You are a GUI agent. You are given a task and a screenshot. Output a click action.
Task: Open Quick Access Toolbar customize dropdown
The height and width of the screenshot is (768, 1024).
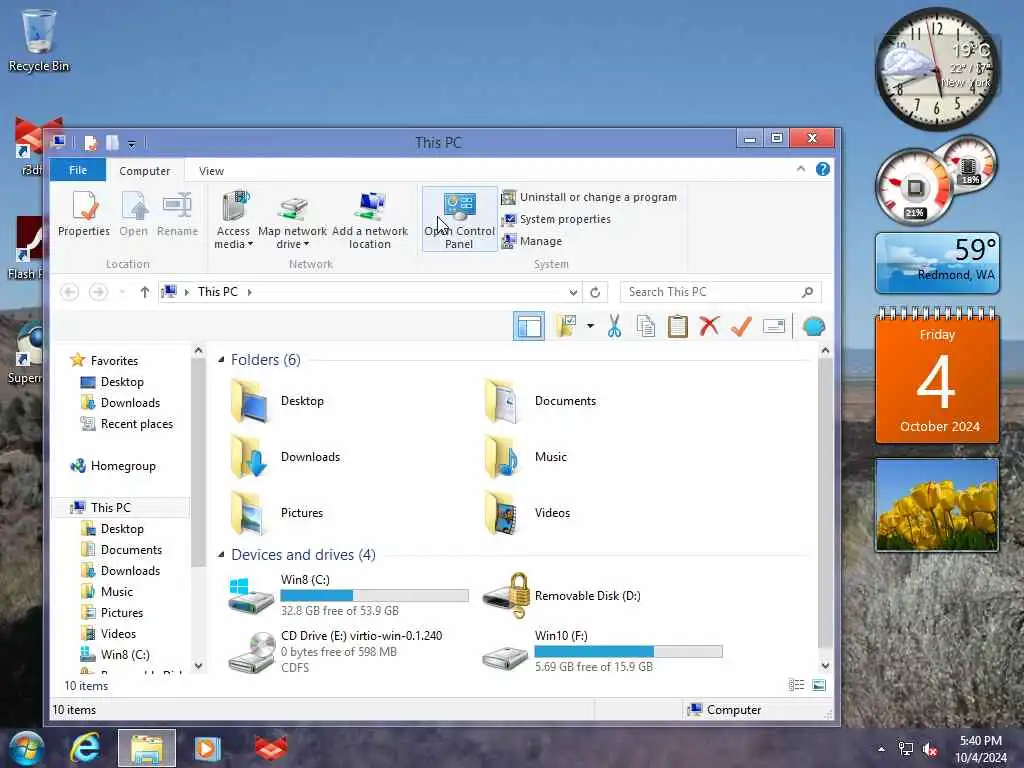click(132, 143)
